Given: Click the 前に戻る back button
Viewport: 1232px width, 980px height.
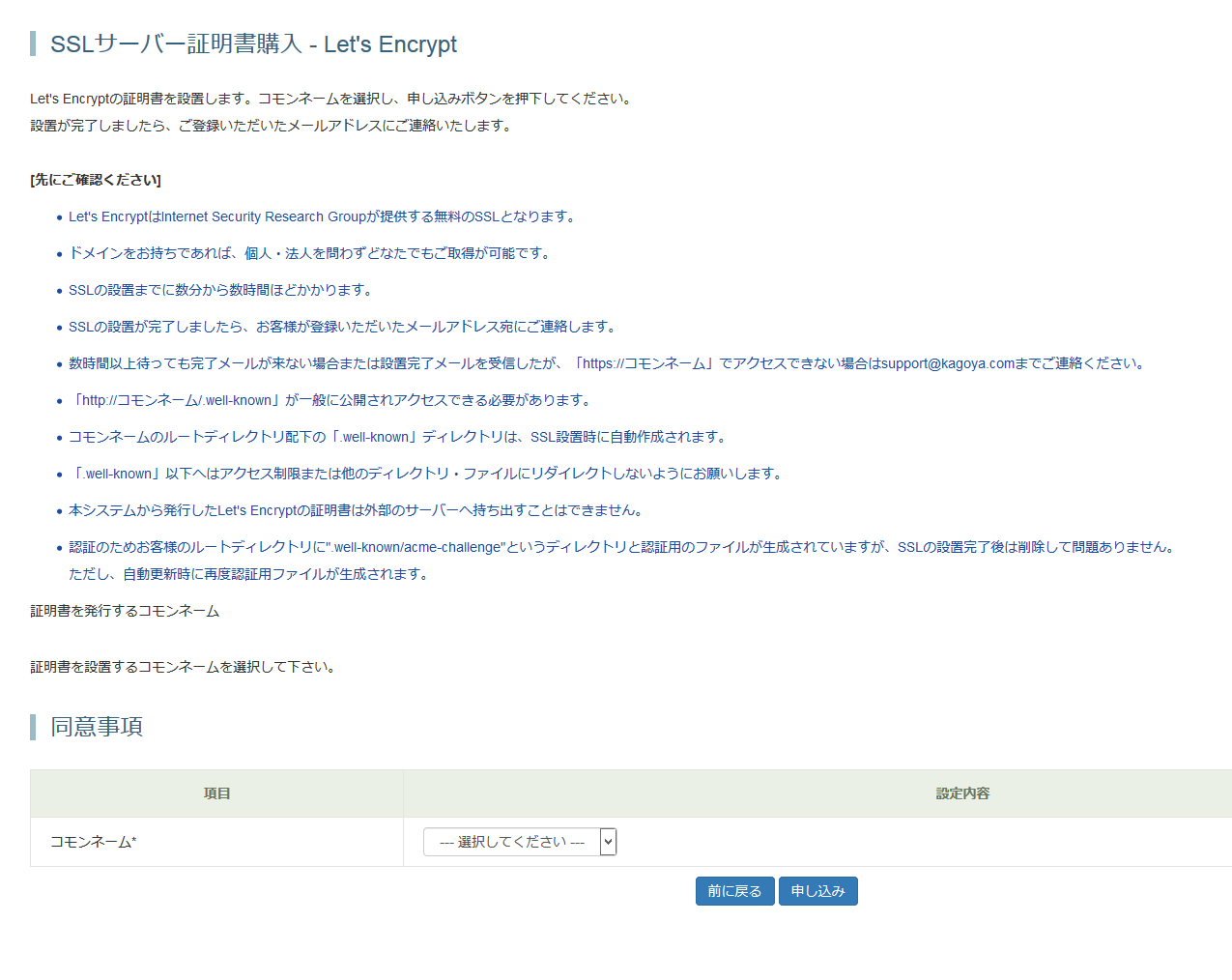Looking at the screenshot, I should 734,891.
